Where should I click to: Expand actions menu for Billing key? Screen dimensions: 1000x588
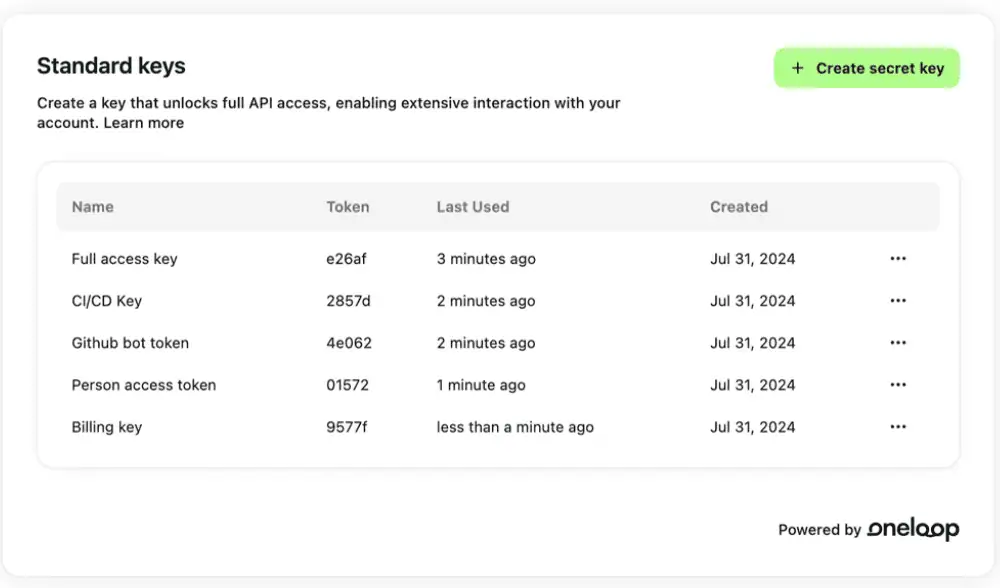pyautogui.click(x=897, y=427)
